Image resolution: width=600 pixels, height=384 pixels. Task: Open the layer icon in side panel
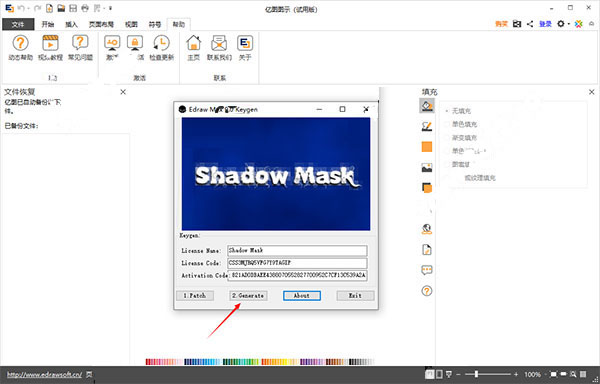[x=427, y=188]
